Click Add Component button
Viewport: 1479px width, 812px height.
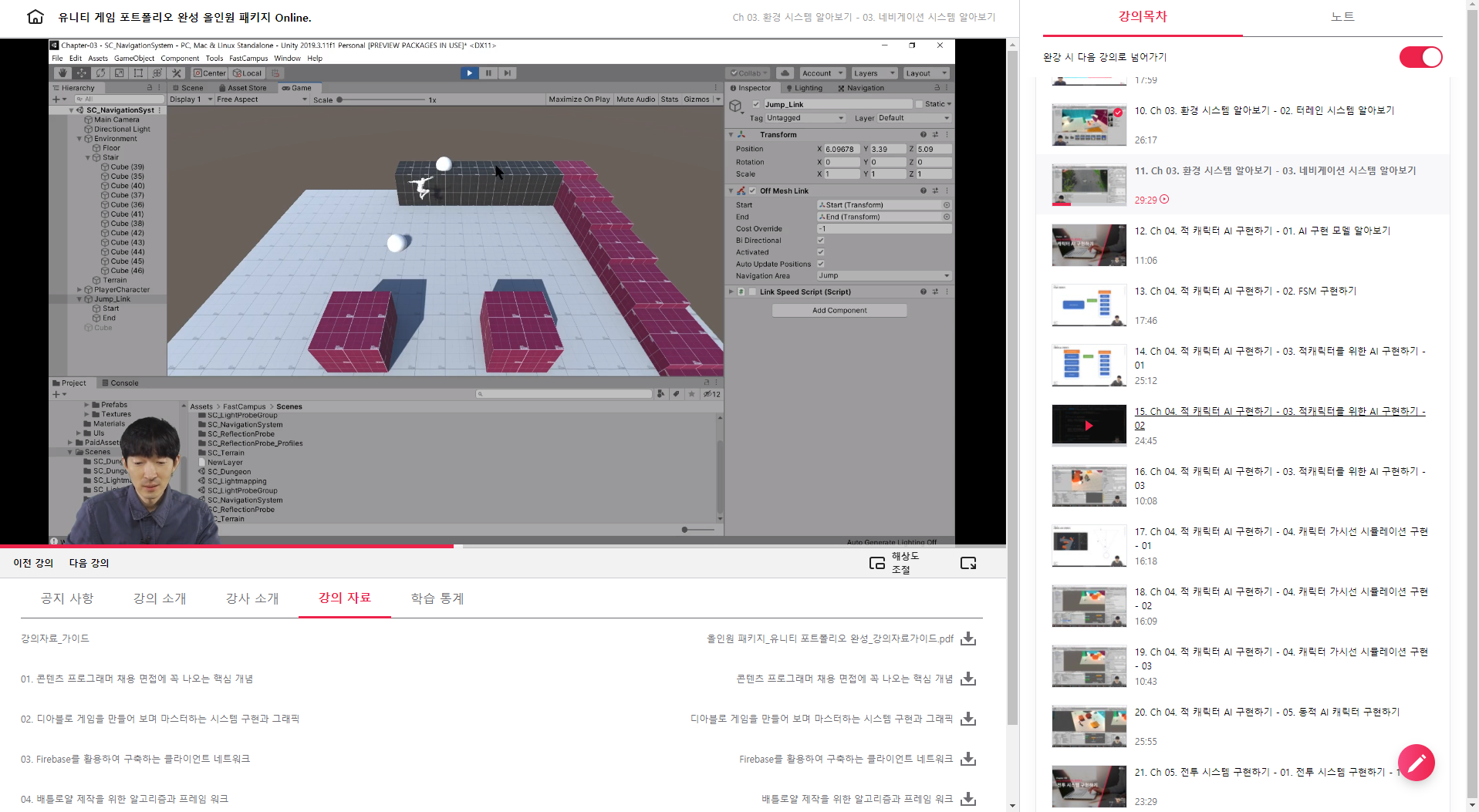(x=839, y=310)
